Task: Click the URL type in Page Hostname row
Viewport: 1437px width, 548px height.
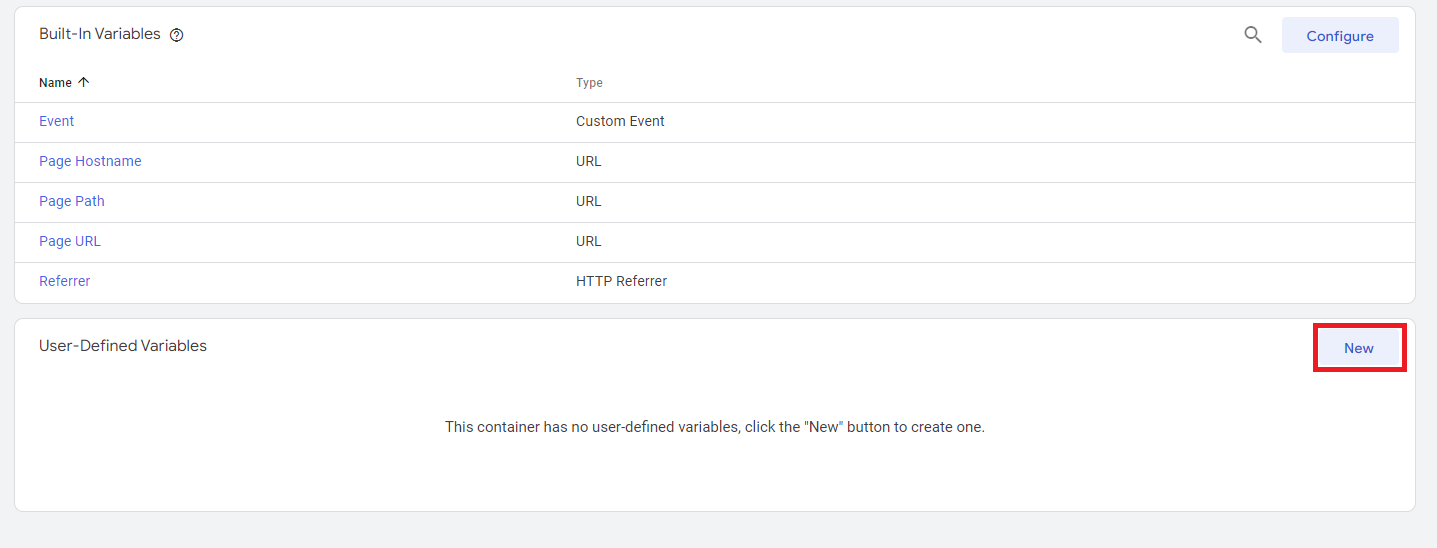Action: pyautogui.click(x=589, y=161)
